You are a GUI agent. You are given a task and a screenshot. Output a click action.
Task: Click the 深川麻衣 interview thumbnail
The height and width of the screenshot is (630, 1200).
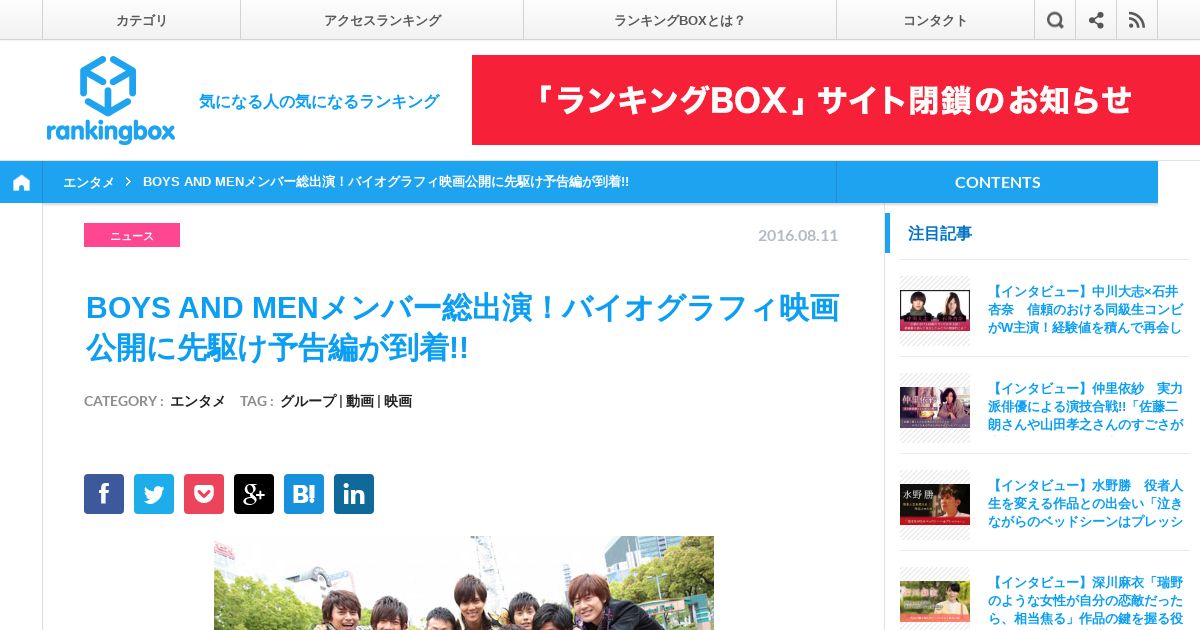coord(935,601)
